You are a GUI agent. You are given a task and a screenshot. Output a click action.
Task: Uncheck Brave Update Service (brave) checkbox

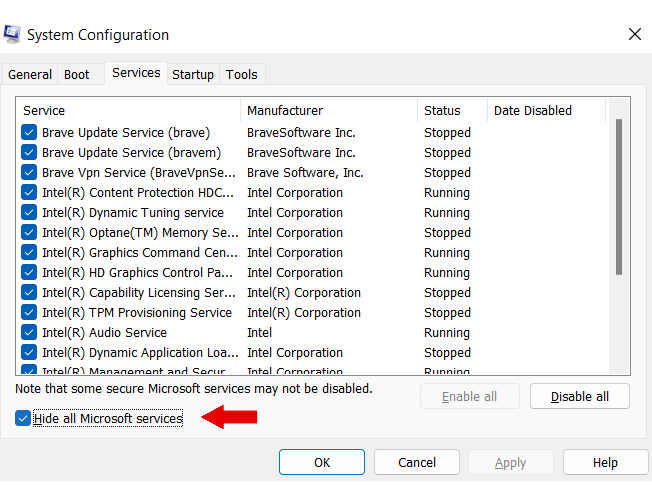[x=29, y=133]
